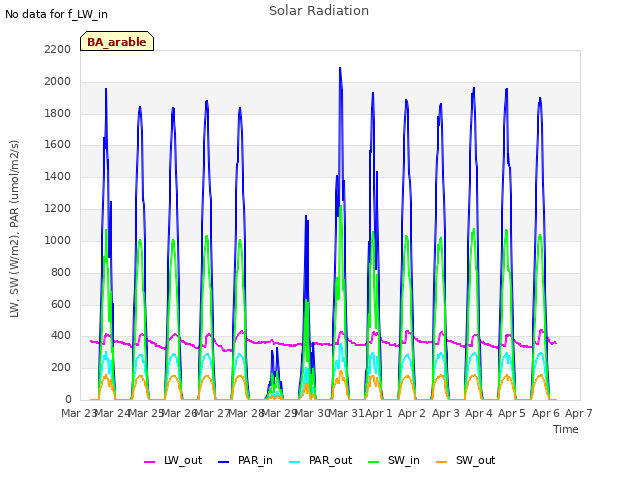Click the Time x-axis label
The image size is (640, 480).
pyautogui.click(x=565, y=429)
